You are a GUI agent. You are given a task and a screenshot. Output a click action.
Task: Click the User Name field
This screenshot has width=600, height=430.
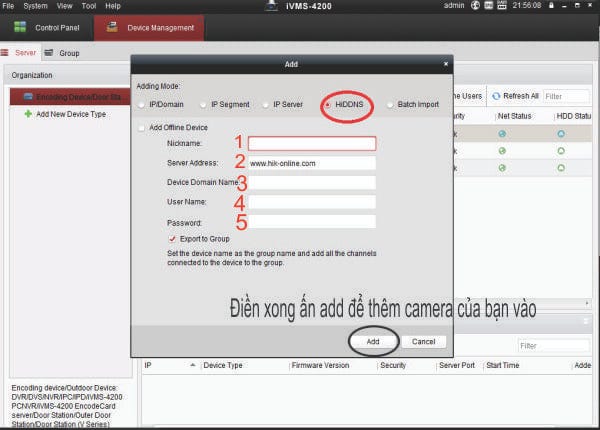click(x=312, y=202)
